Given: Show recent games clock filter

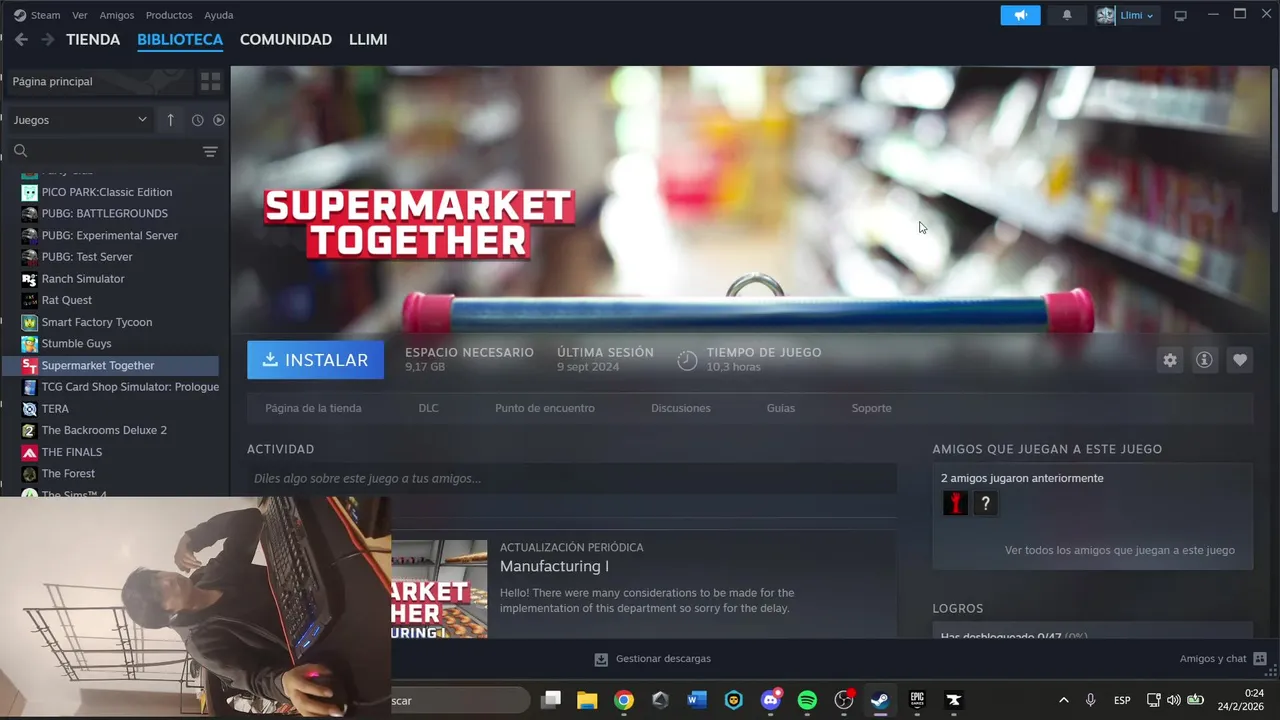Looking at the screenshot, I should 197,120.
